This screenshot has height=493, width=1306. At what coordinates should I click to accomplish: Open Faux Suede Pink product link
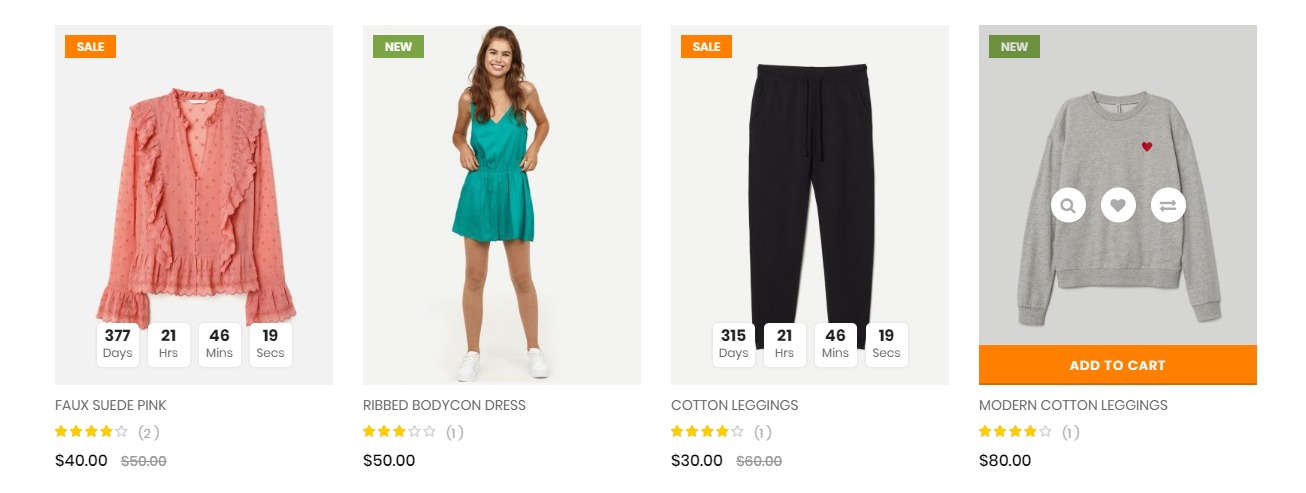110,405
